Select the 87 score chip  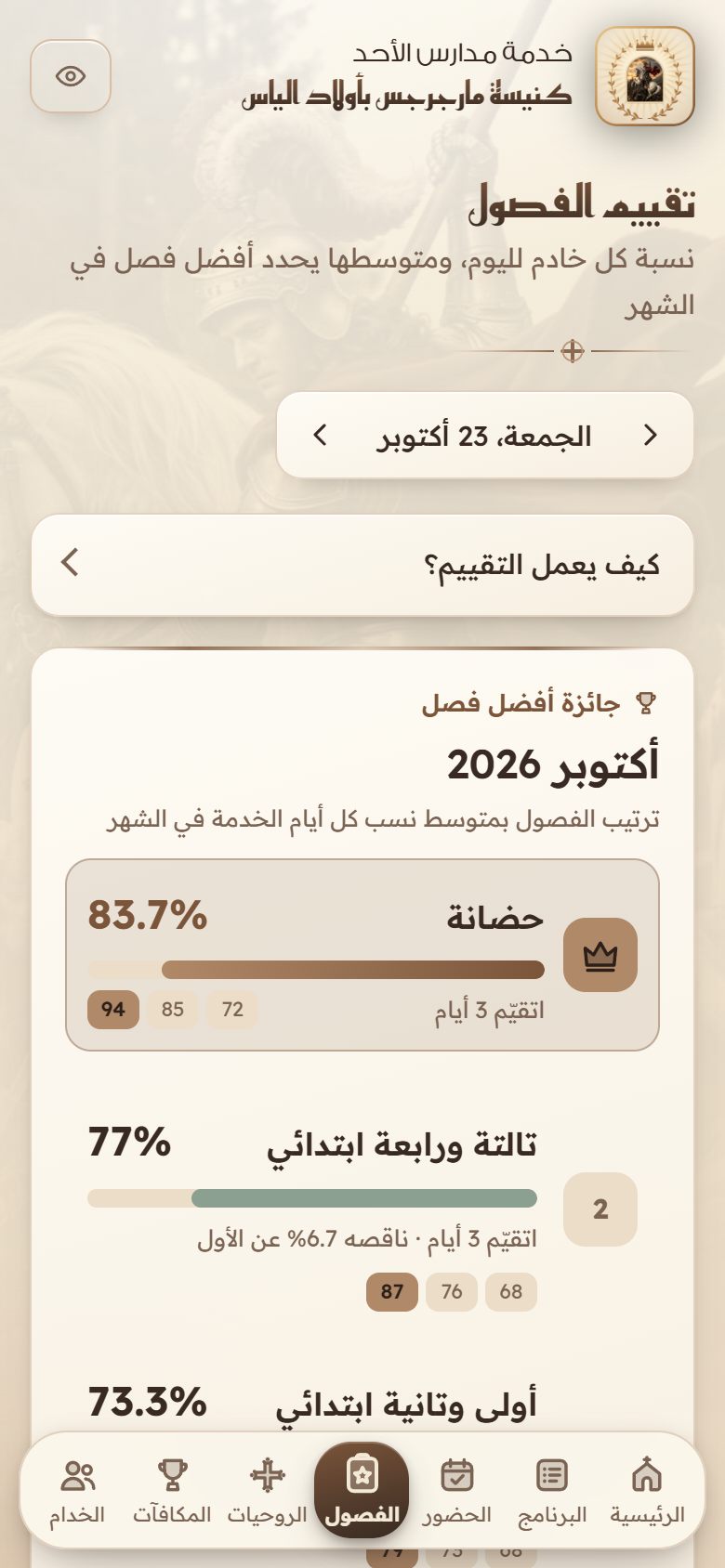(392, 1292)
